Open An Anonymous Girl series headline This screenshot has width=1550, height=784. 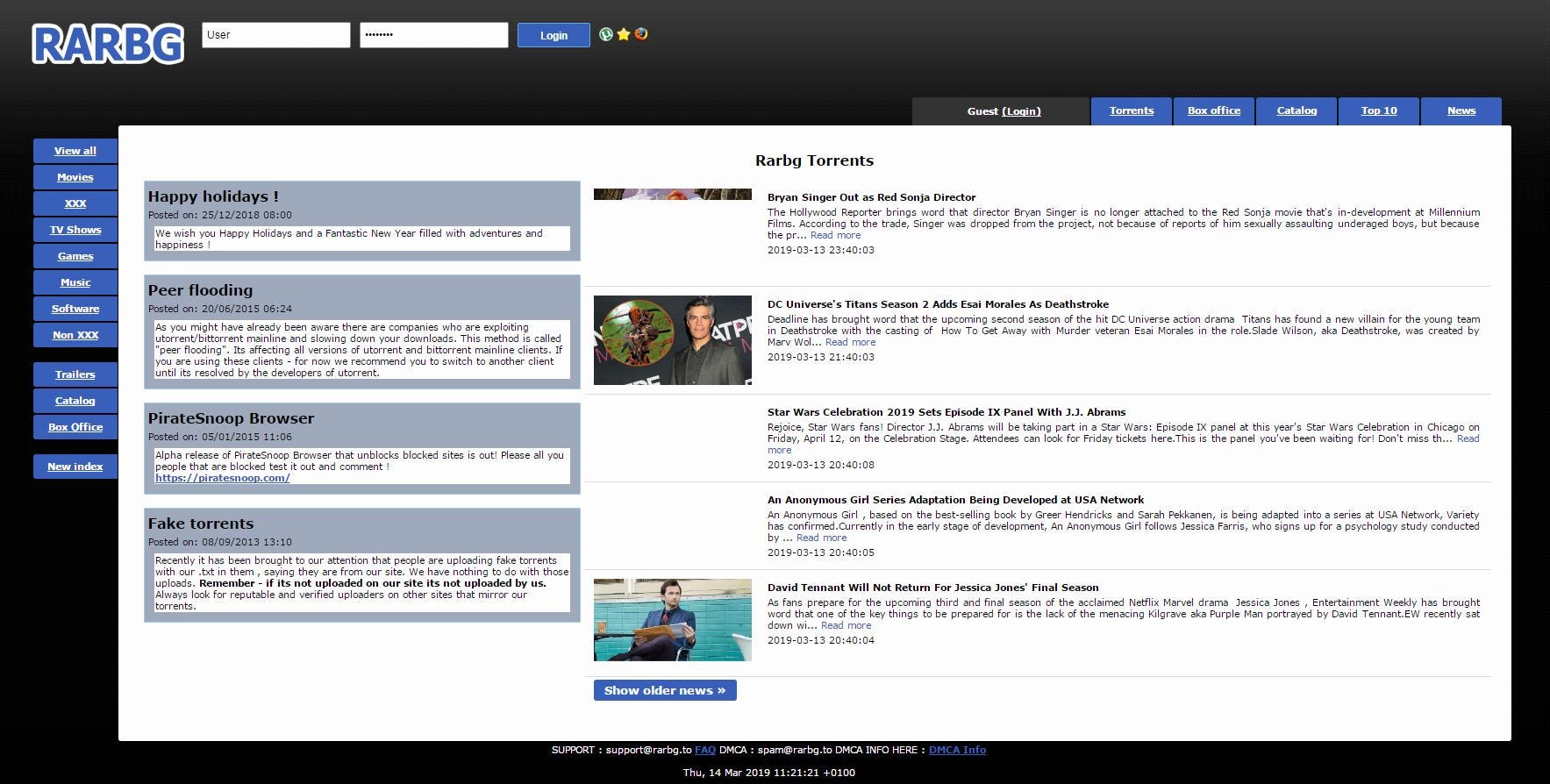point(955,500)
